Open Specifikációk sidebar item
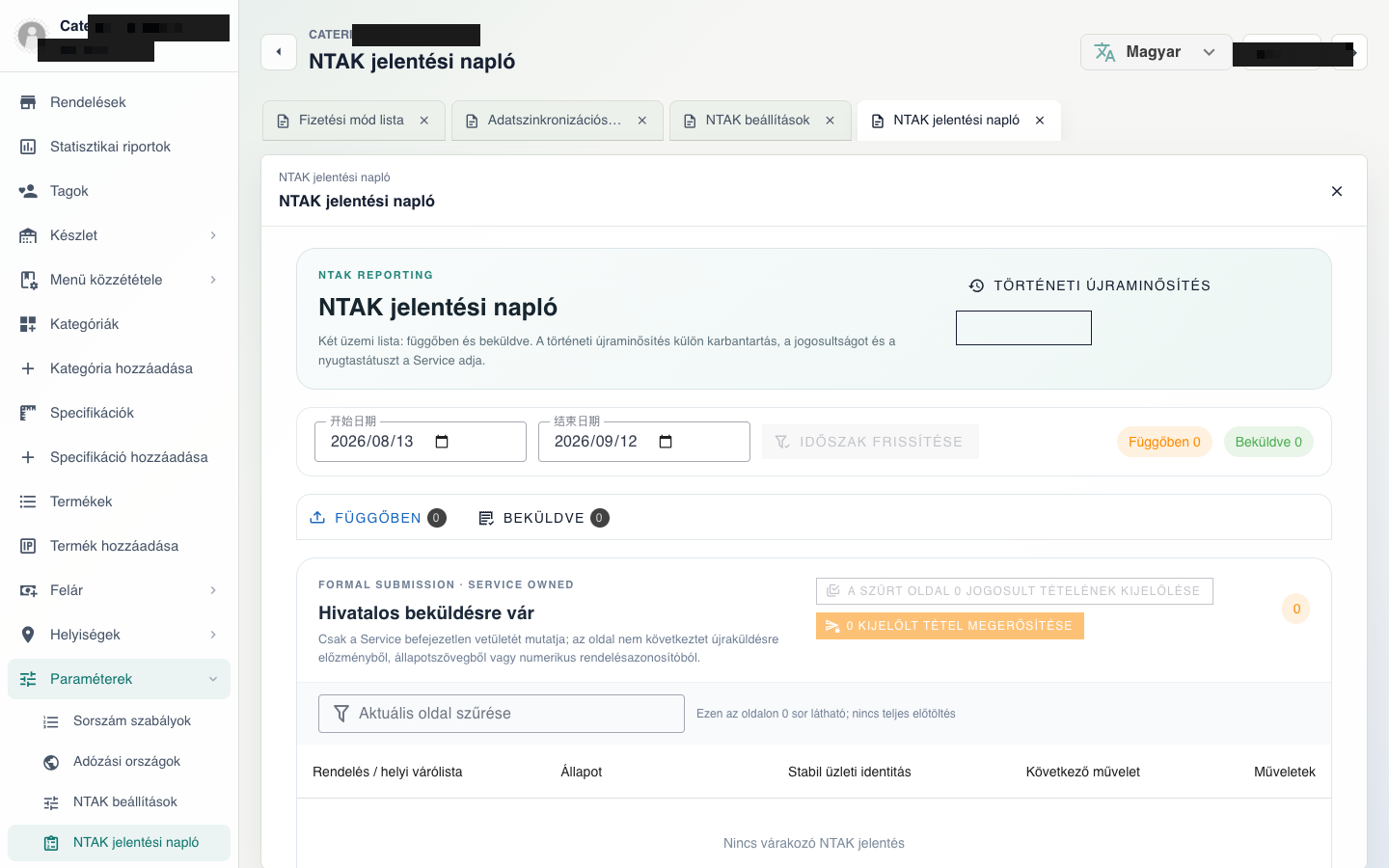The width and height of the screenshot is (1389, 868). tap(119, 413)
